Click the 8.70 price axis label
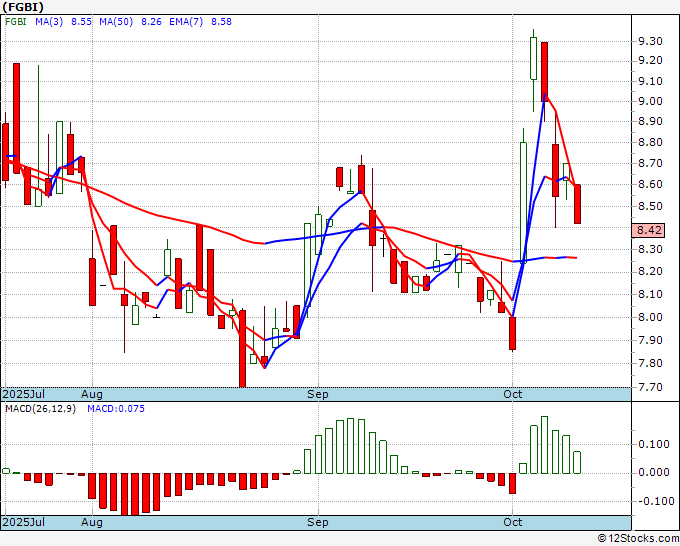Viewport: 680px width, 546px height. pyautogui.click(x=650, y=163)
